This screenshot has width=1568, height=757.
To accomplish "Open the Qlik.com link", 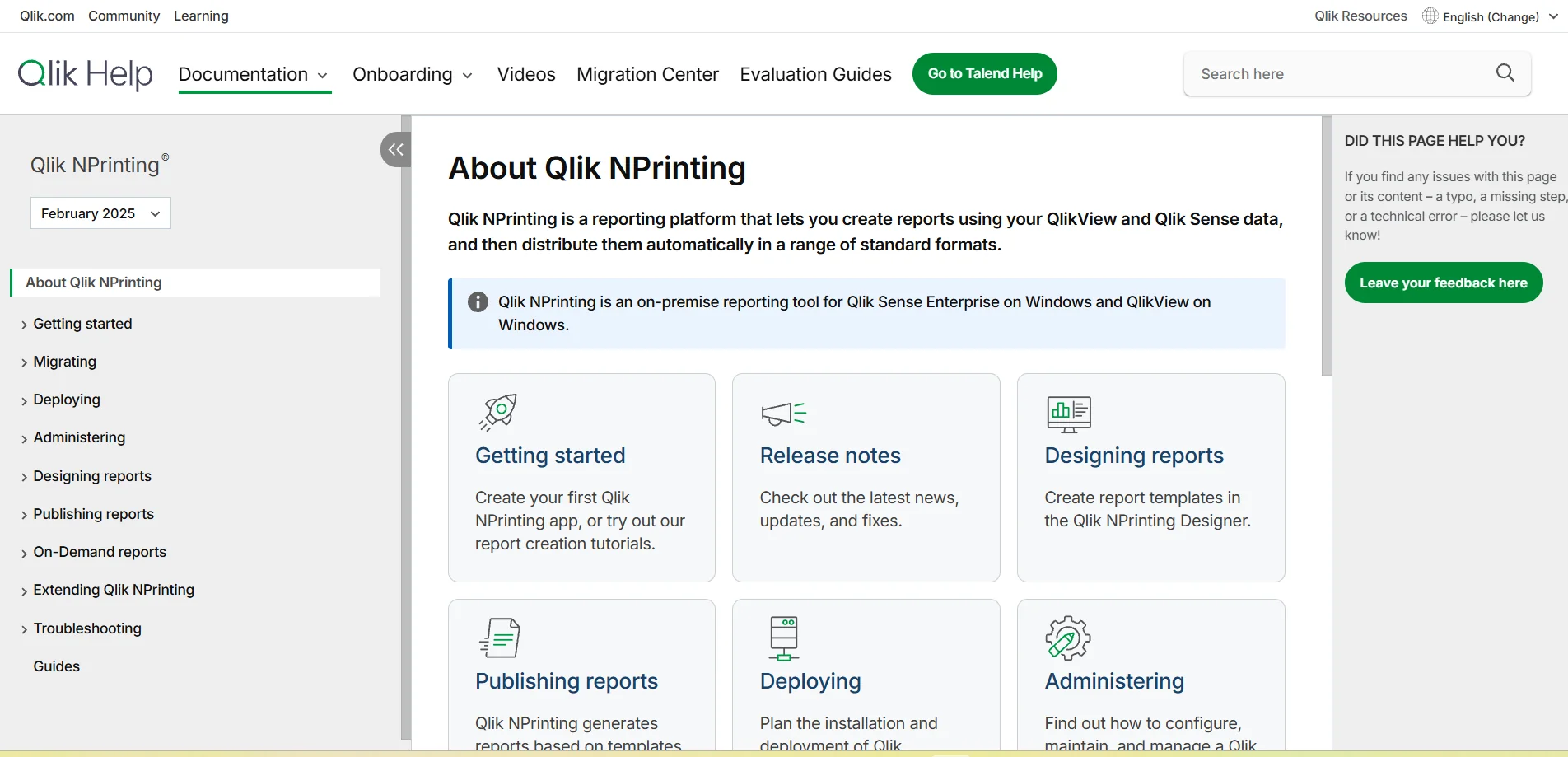I will (47, 16).
